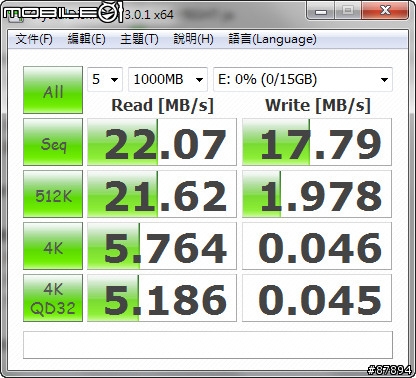Open the 文件(F) menu
This screenshot has height=378, width=416.
tap(34, 39)
